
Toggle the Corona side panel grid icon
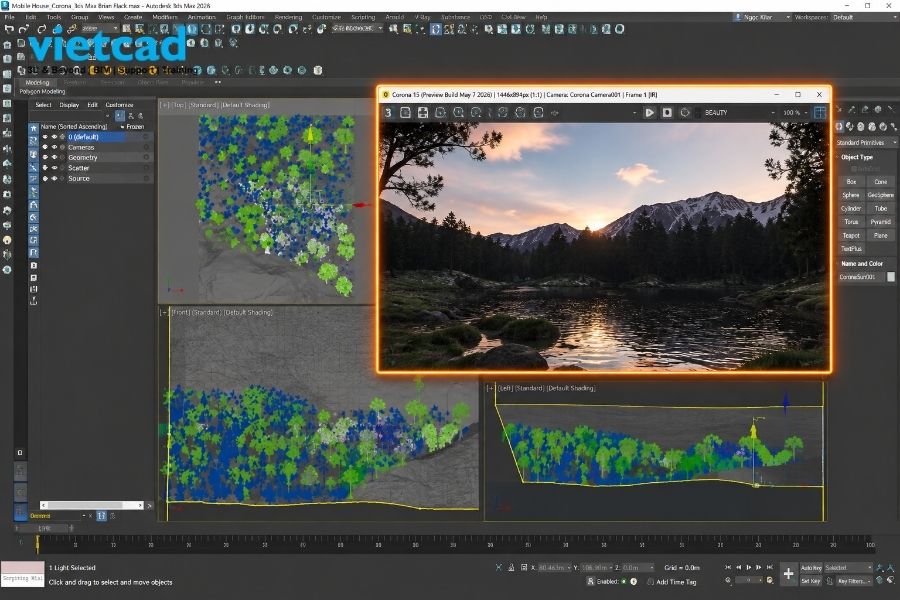pyautogui.click(x=820, y=113)
